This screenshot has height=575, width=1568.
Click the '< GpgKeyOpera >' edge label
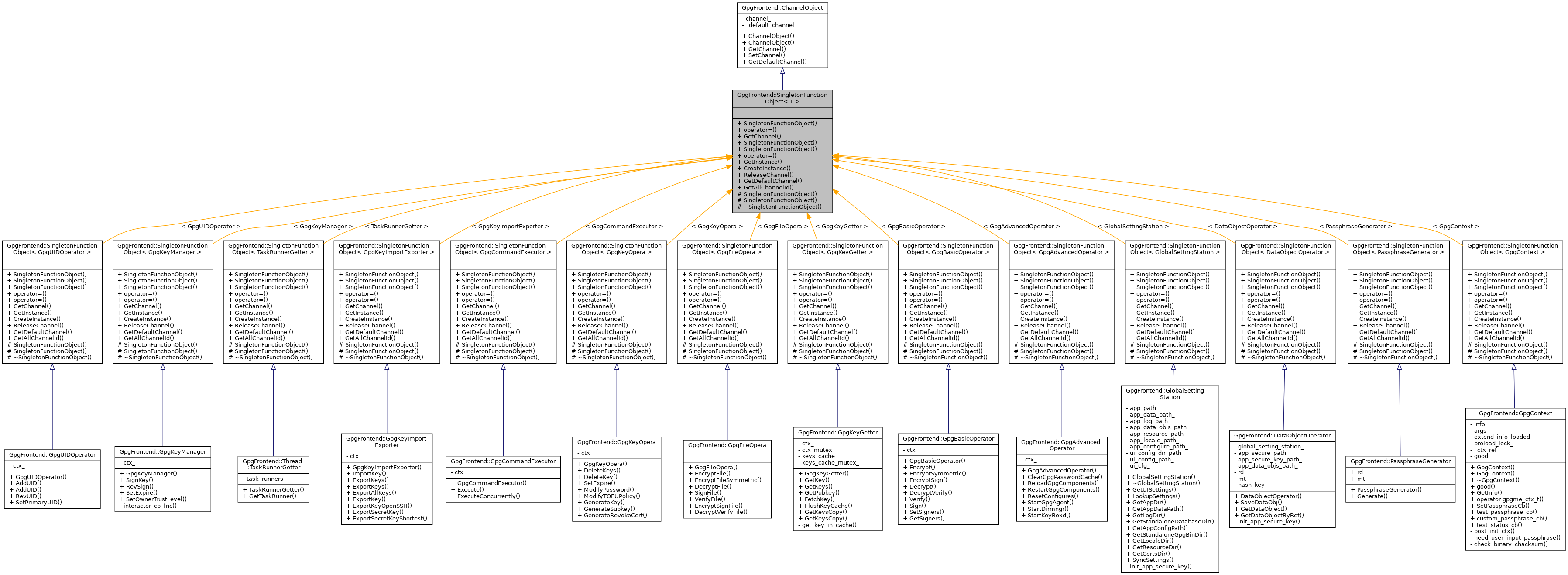717,227
